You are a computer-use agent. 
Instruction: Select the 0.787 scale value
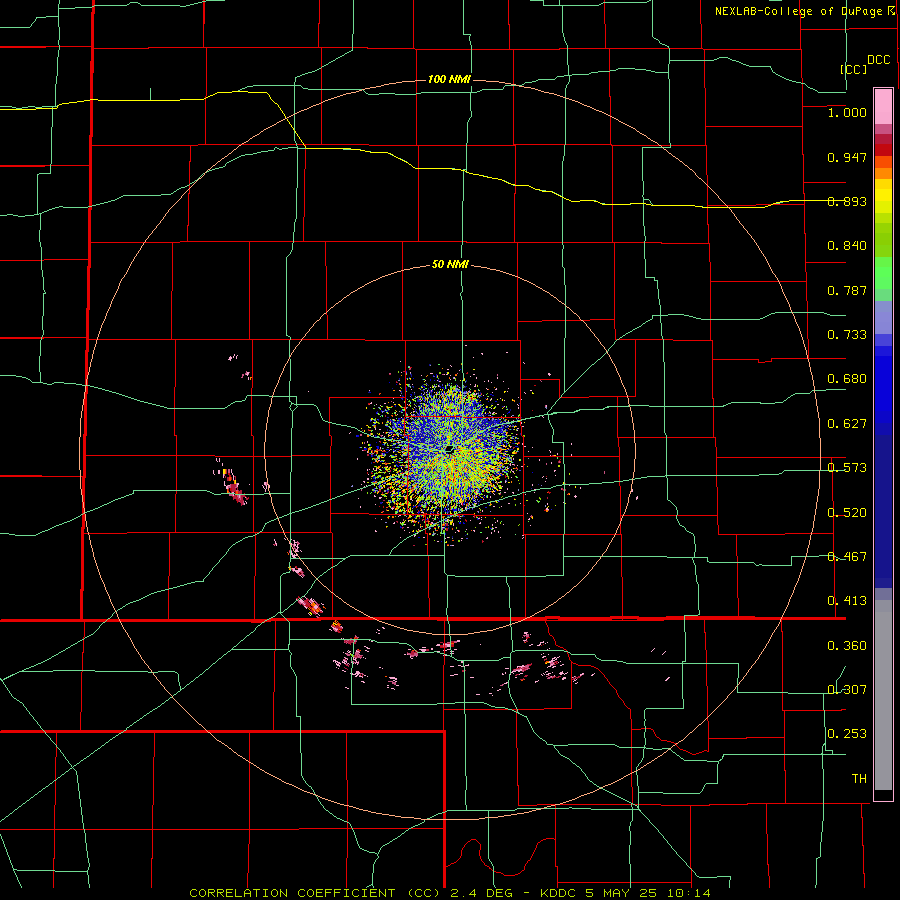click(x=847, y=290)
